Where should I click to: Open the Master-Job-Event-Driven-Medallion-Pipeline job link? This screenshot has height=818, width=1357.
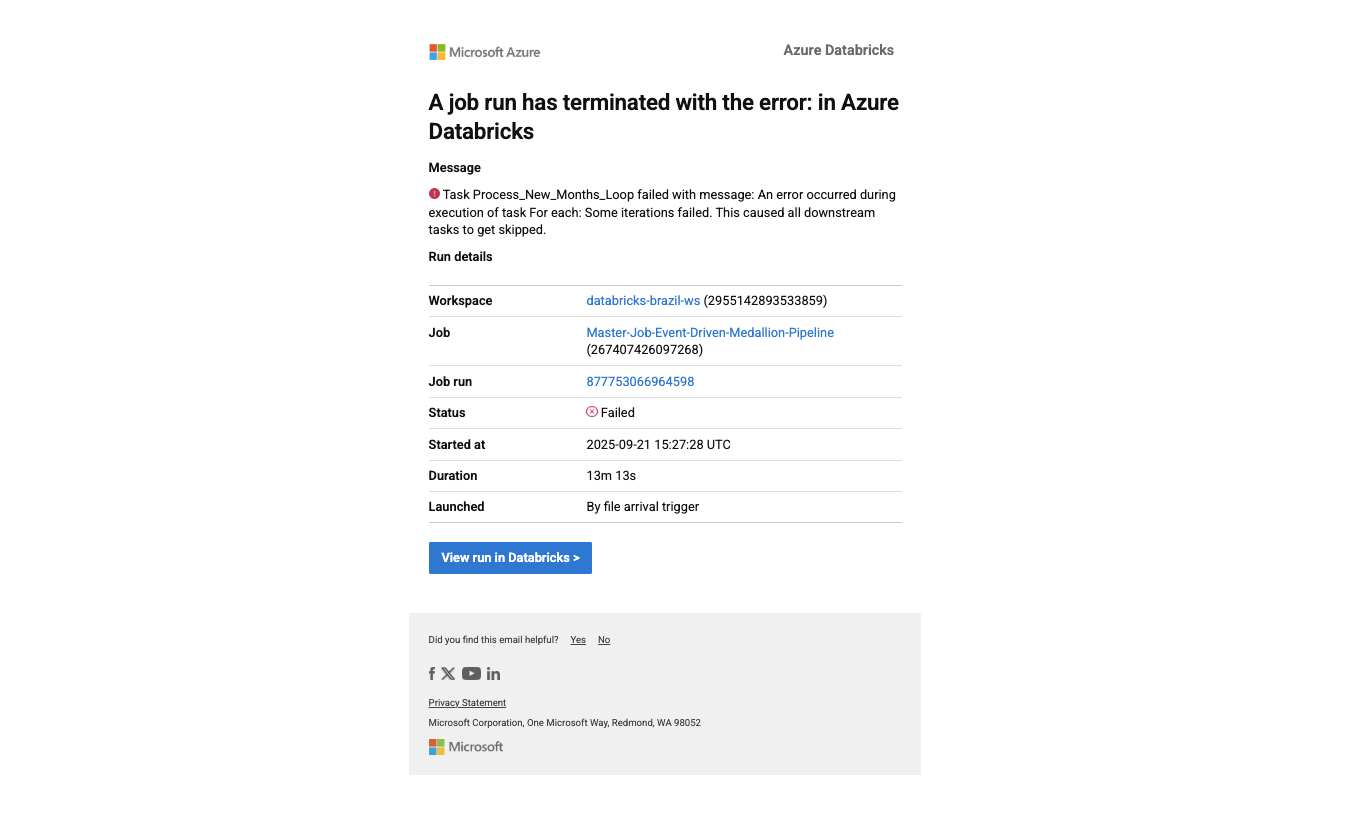[x=710, y=333]
